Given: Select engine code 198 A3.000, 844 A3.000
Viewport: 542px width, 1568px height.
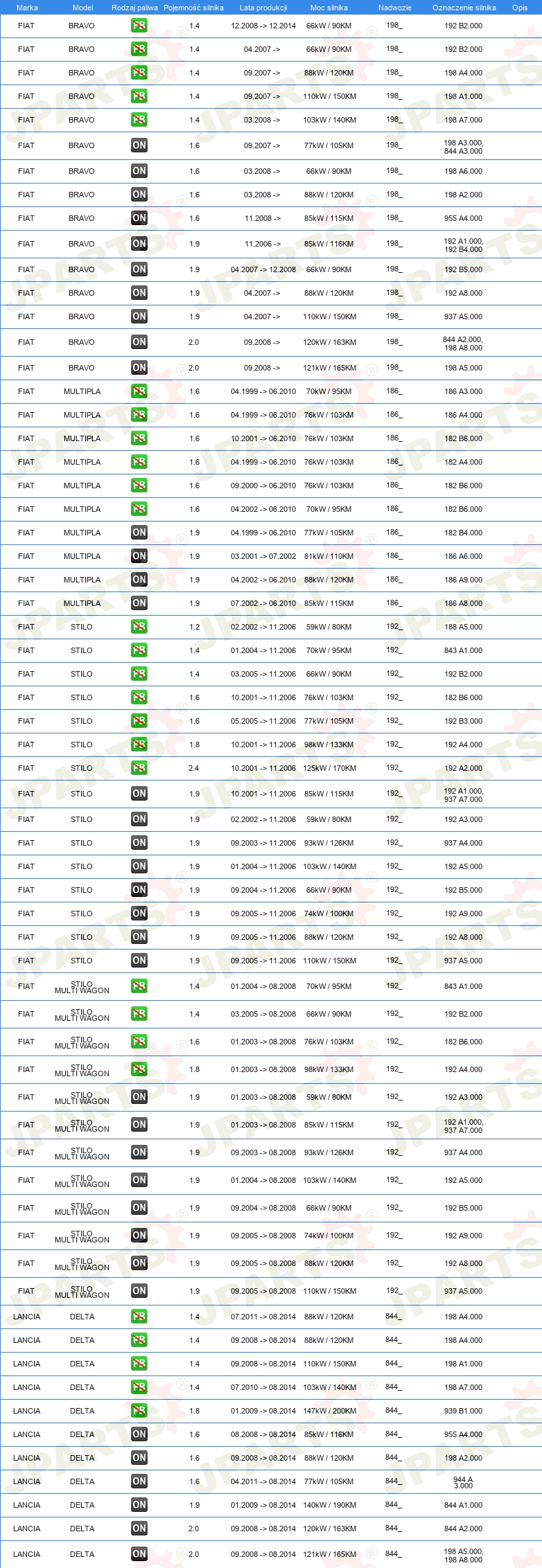Looking at the screenshot, I should (x=463, y=147).
